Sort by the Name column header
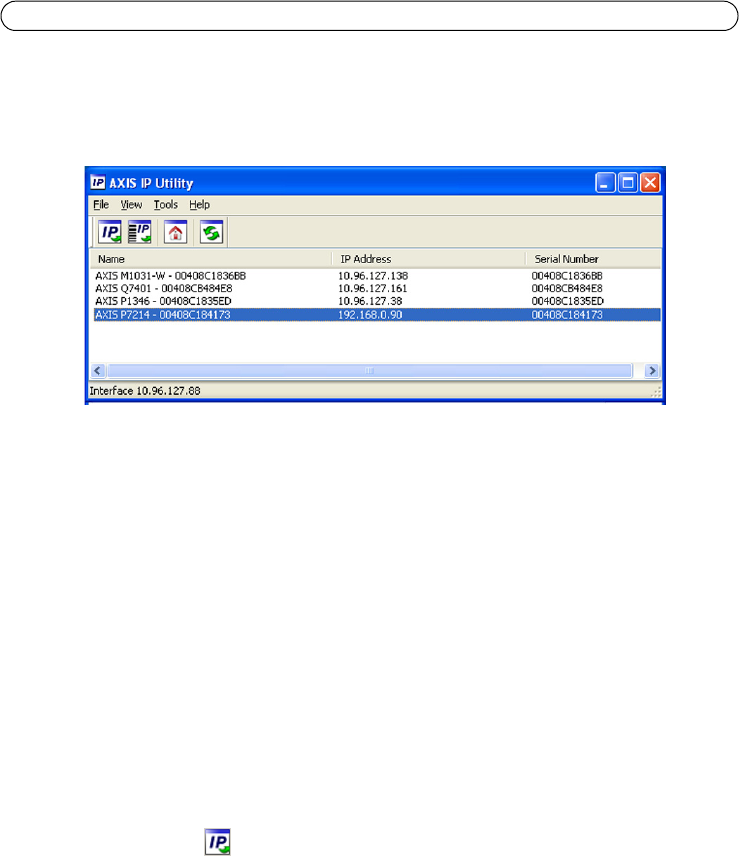 [x=211, y=259]
